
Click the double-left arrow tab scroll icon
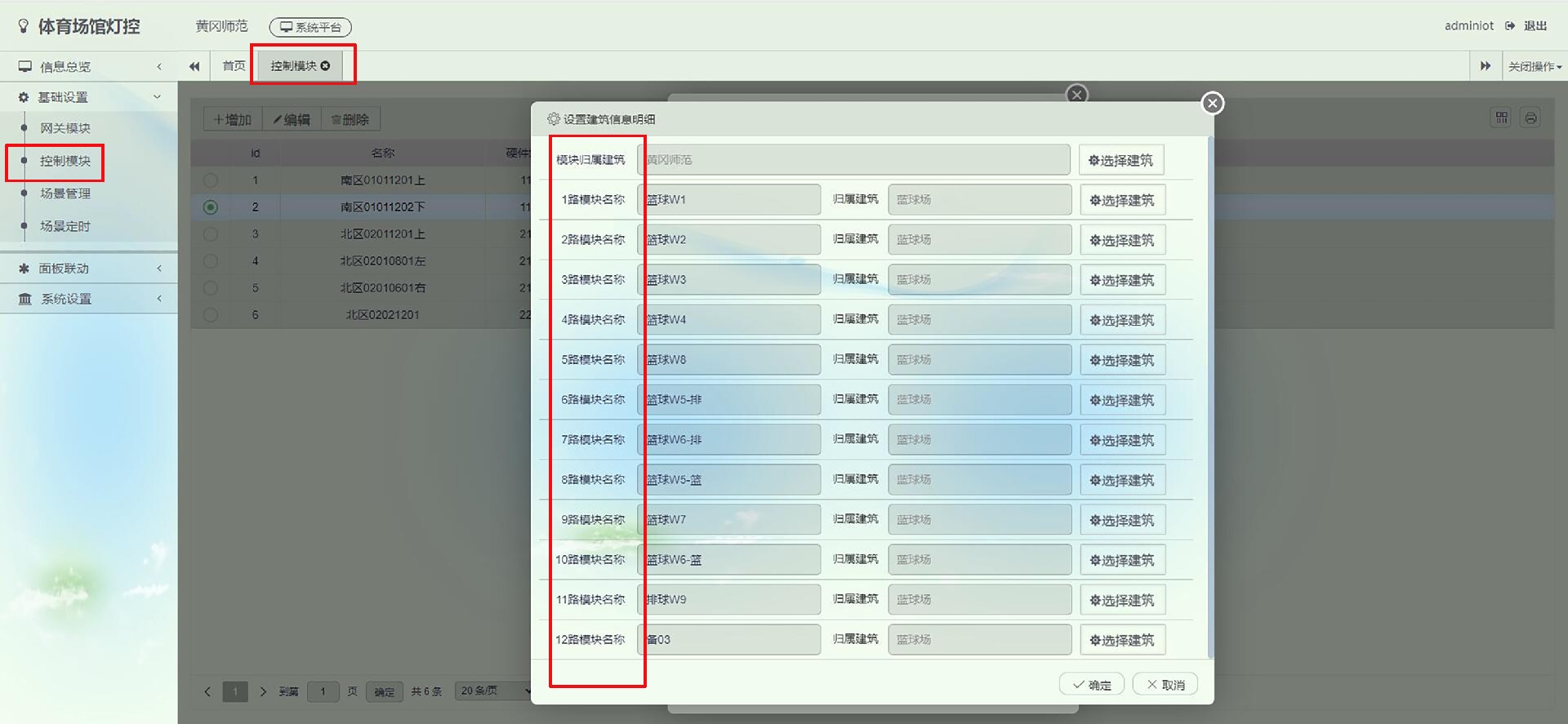(194, 66)
